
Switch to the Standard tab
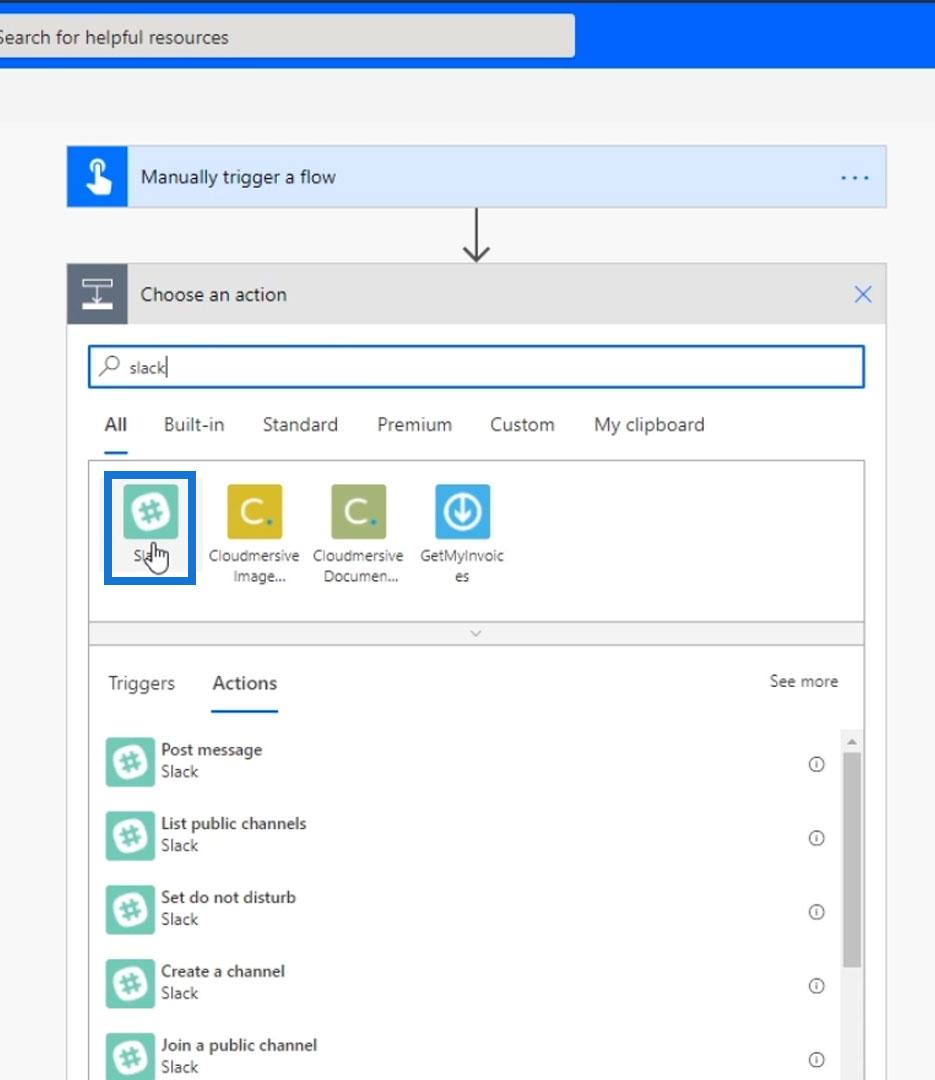tap(300, 424)
